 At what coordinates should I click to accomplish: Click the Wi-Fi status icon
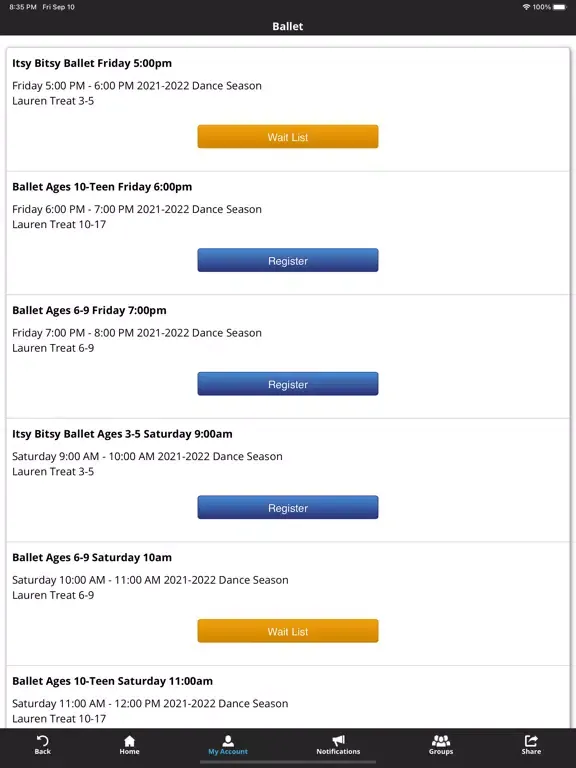(x=527, y=7)
